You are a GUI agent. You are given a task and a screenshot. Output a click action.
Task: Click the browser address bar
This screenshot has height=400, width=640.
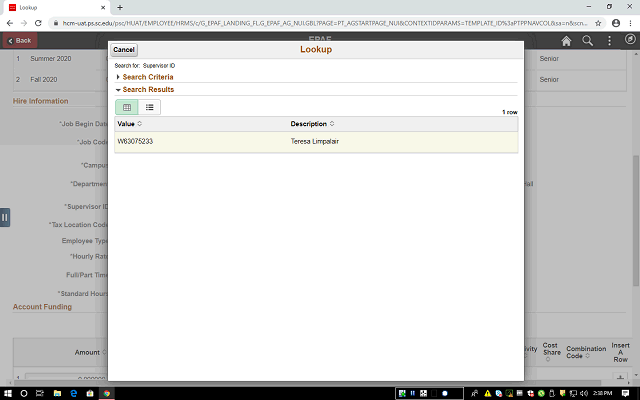coord(324,23)
